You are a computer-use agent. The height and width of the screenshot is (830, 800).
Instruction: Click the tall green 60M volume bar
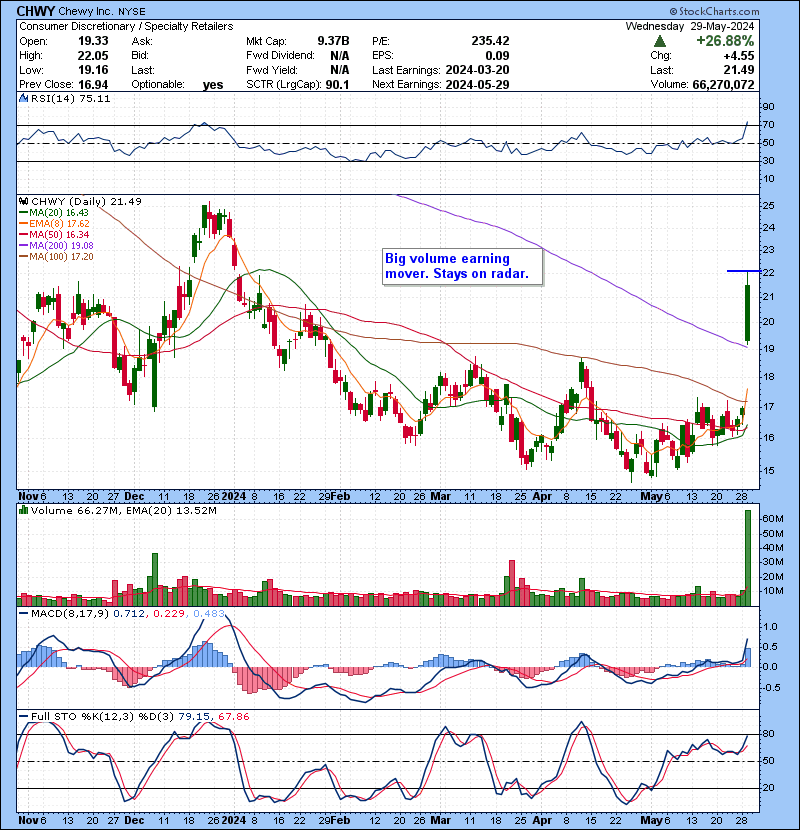click(x=748, y=558)
